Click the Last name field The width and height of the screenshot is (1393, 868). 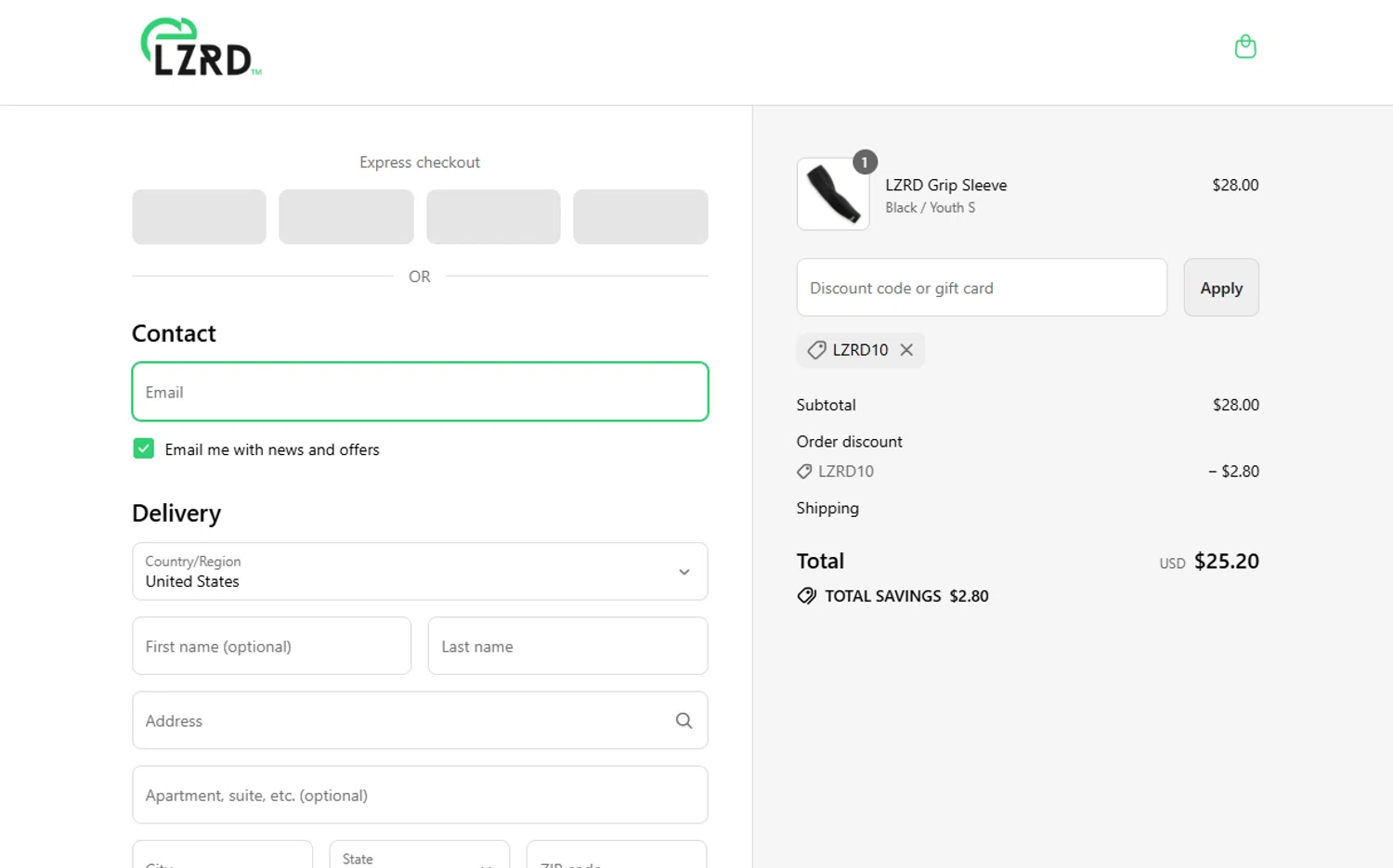567,646
